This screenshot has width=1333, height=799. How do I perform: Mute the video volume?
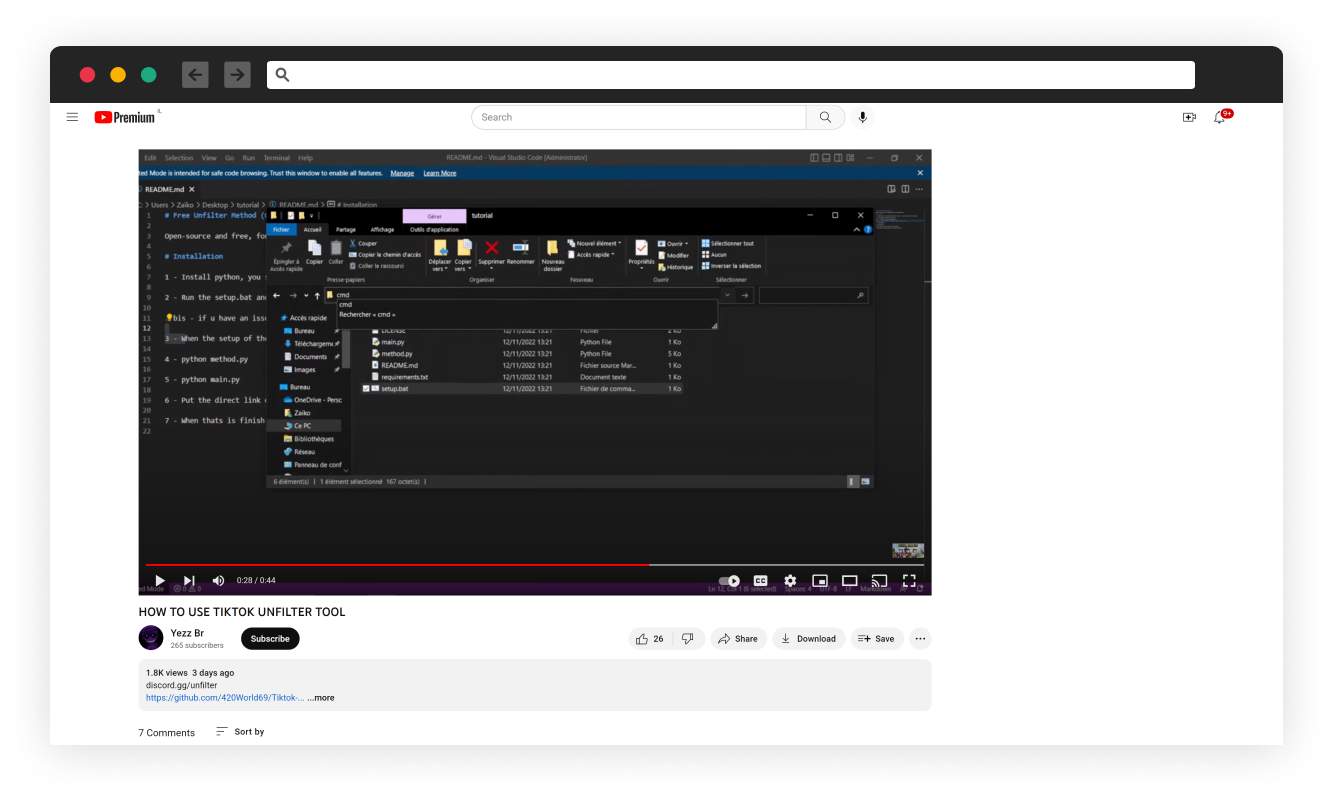(x=218, y=580)
